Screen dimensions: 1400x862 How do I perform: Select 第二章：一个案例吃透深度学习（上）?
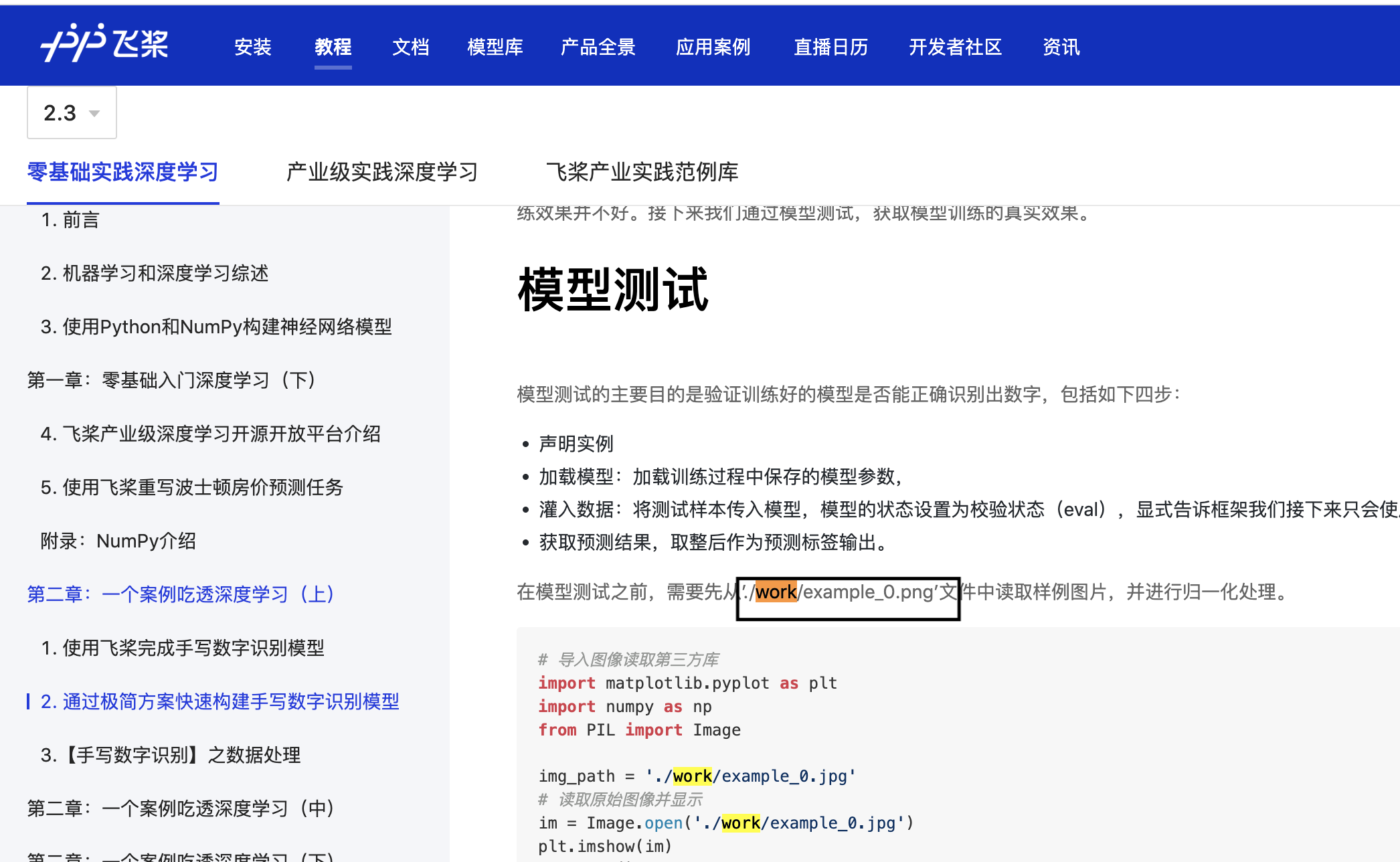(x=181, y=594)
